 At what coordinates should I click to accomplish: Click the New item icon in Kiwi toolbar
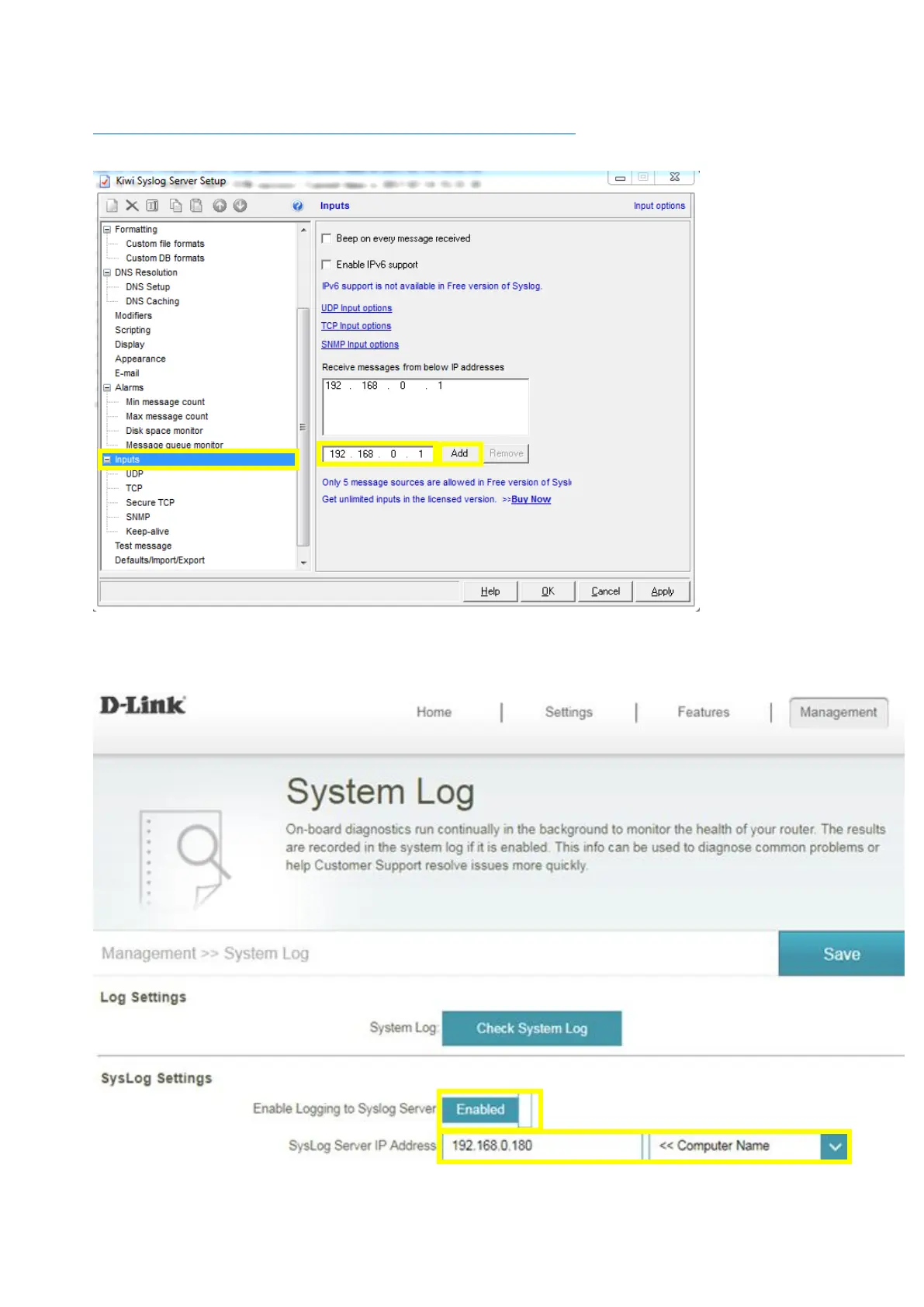112,206
